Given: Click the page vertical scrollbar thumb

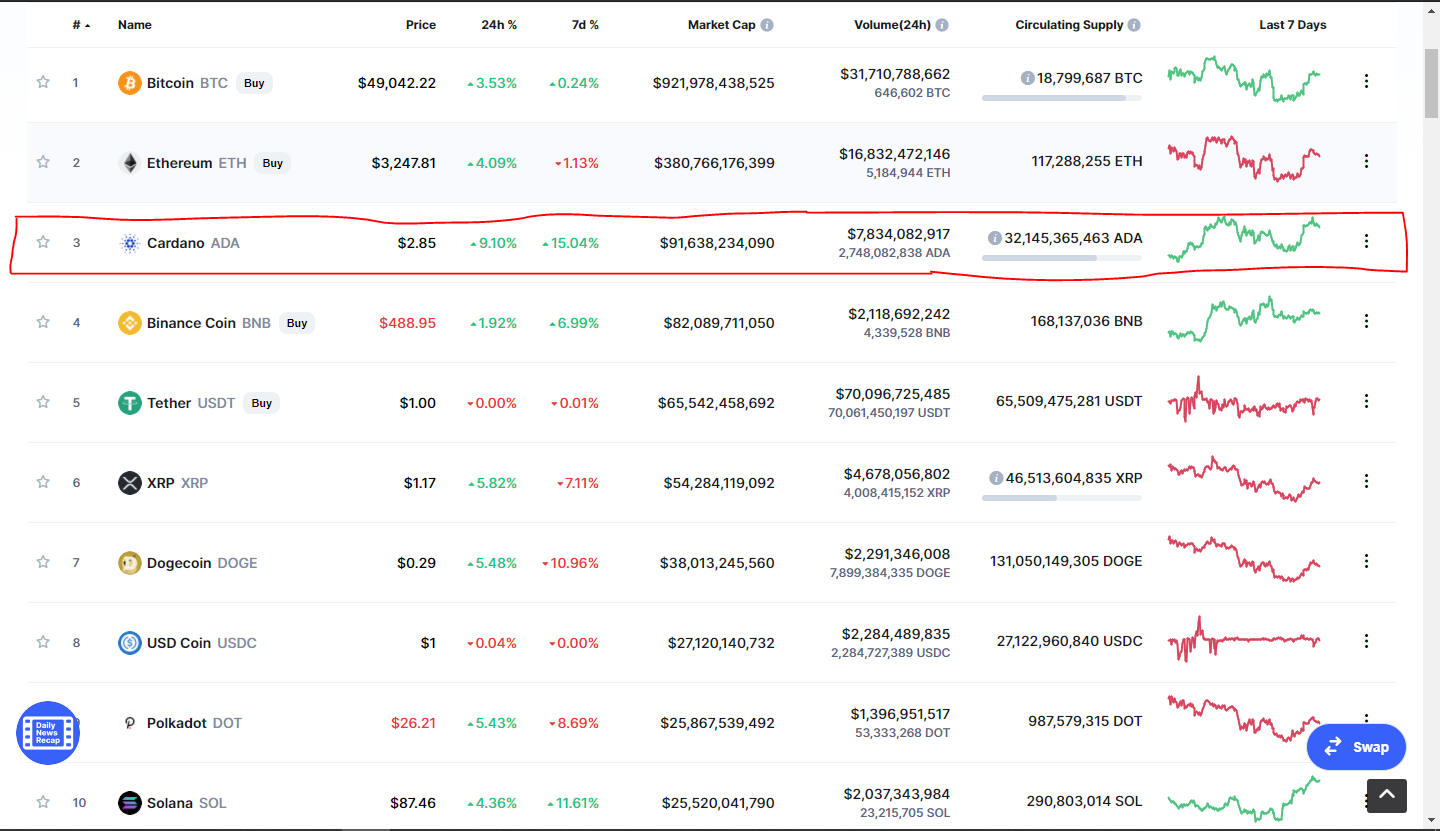Looking at the screenshot, I should coord(1431,82).
